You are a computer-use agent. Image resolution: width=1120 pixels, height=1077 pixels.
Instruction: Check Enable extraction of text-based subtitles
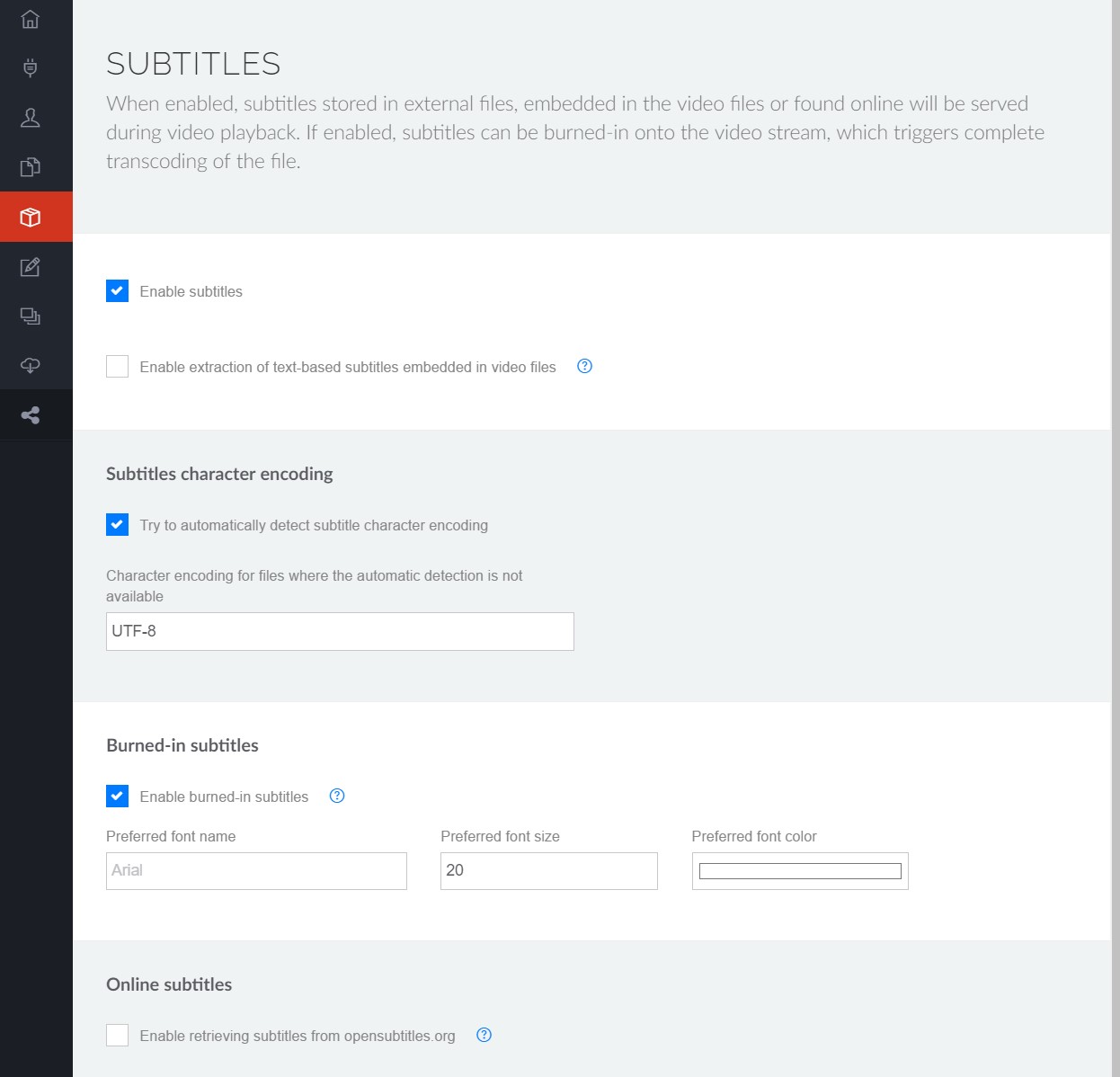point(117,366)
